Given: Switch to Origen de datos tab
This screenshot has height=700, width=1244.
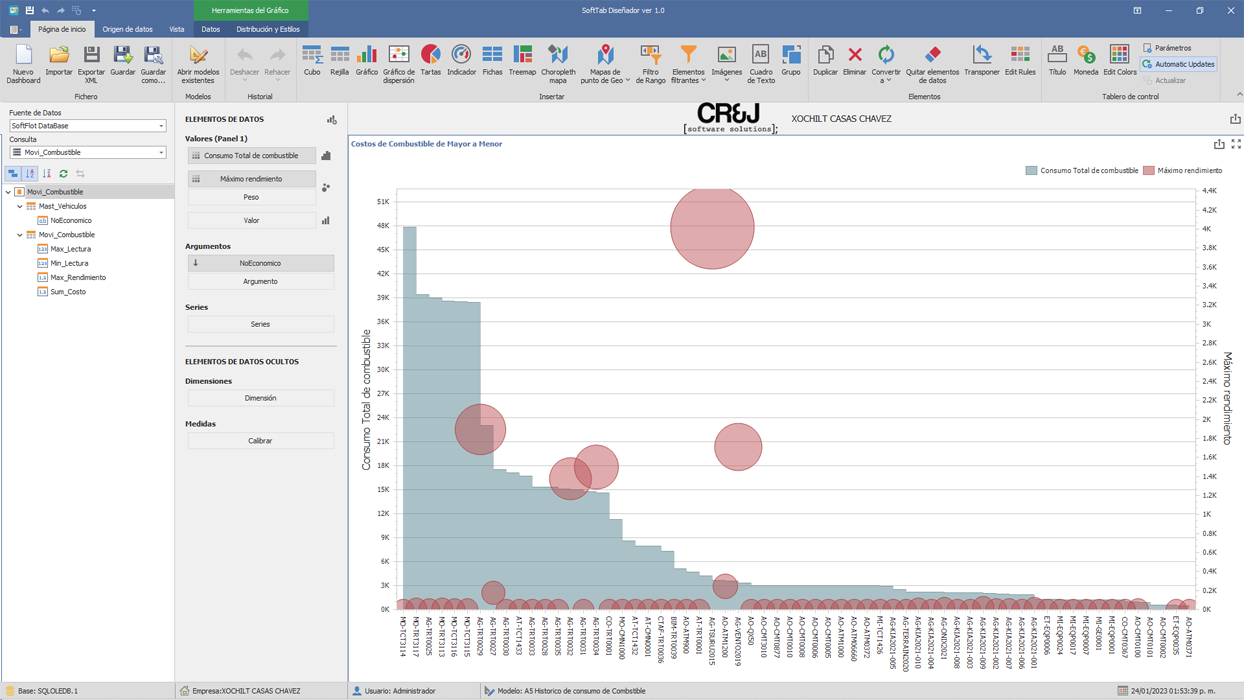Looking at the screenshot, I should coord(127,29).
